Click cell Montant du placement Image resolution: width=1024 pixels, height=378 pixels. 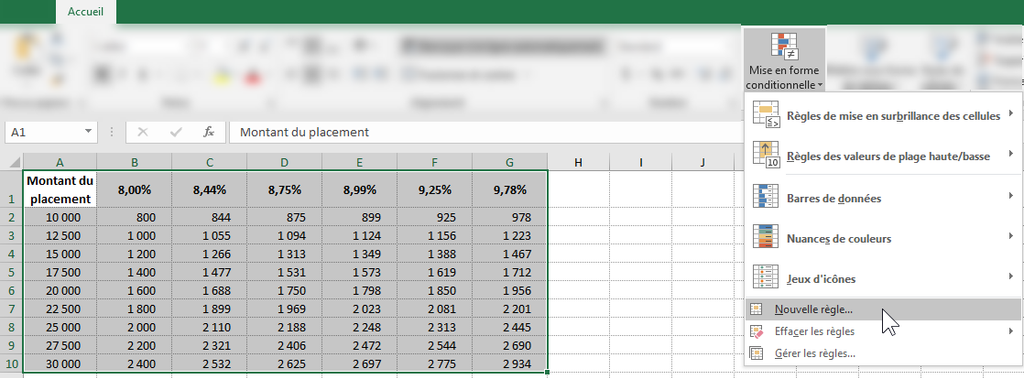point(60,189)
